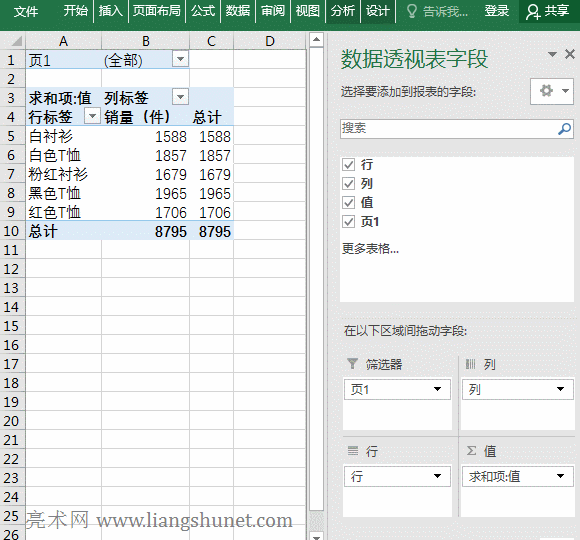The height and width of the screenshot is (540, 580).
Task: Switch to the 审阅 tab
Action: 273,11
